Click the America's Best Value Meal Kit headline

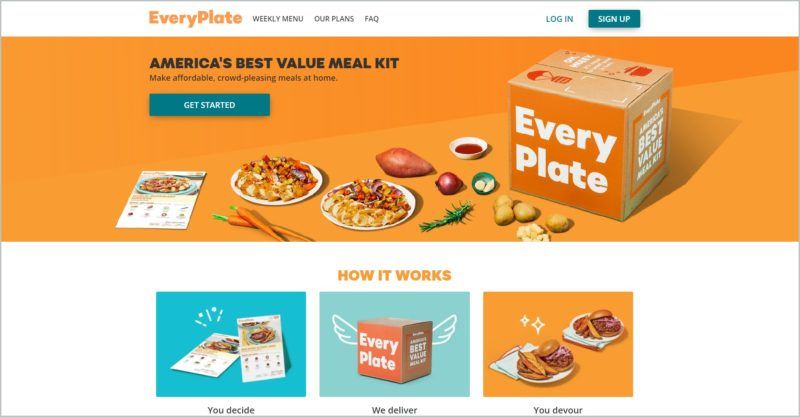tap(274, 63)
